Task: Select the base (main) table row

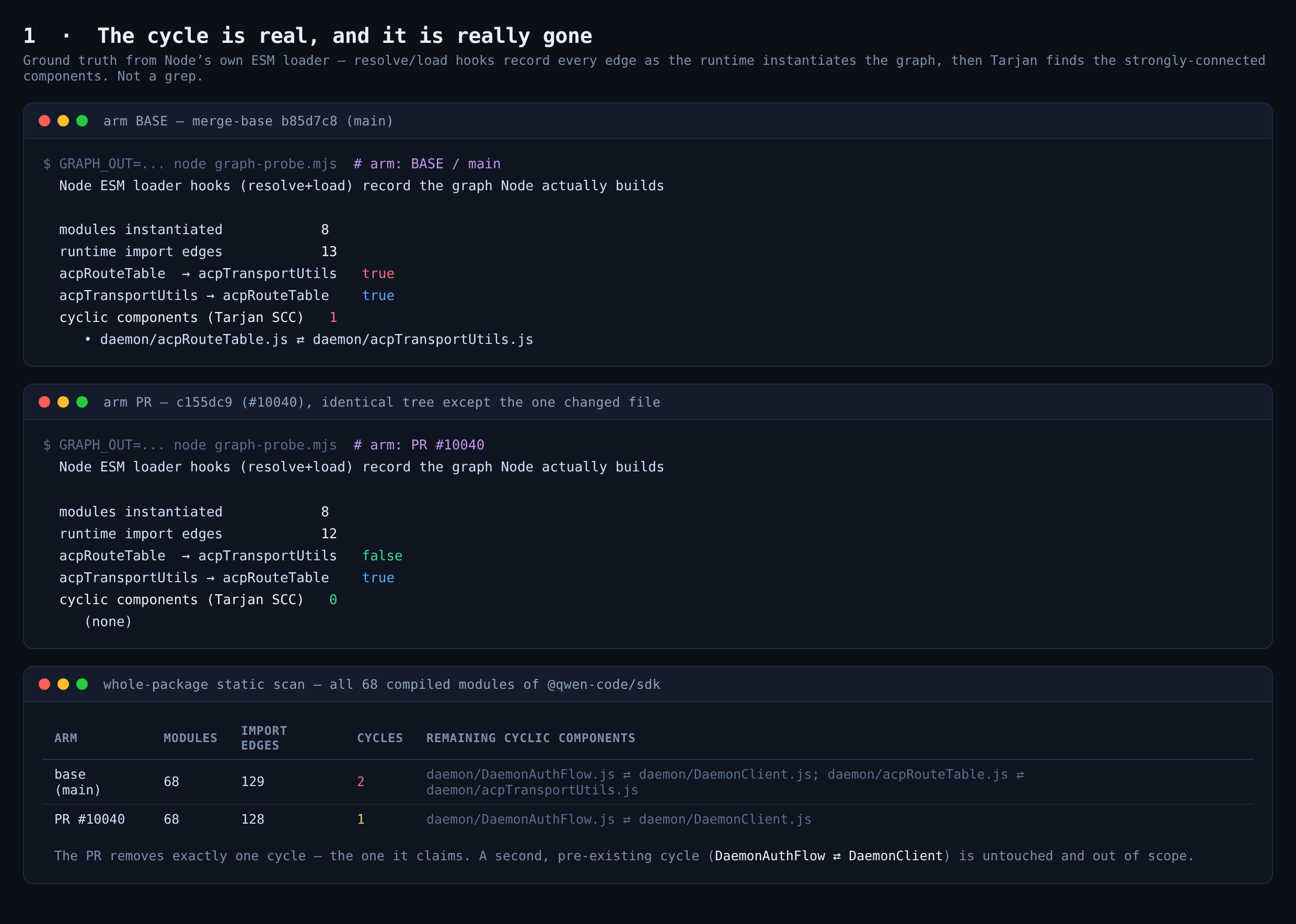Action: point(648,782)
